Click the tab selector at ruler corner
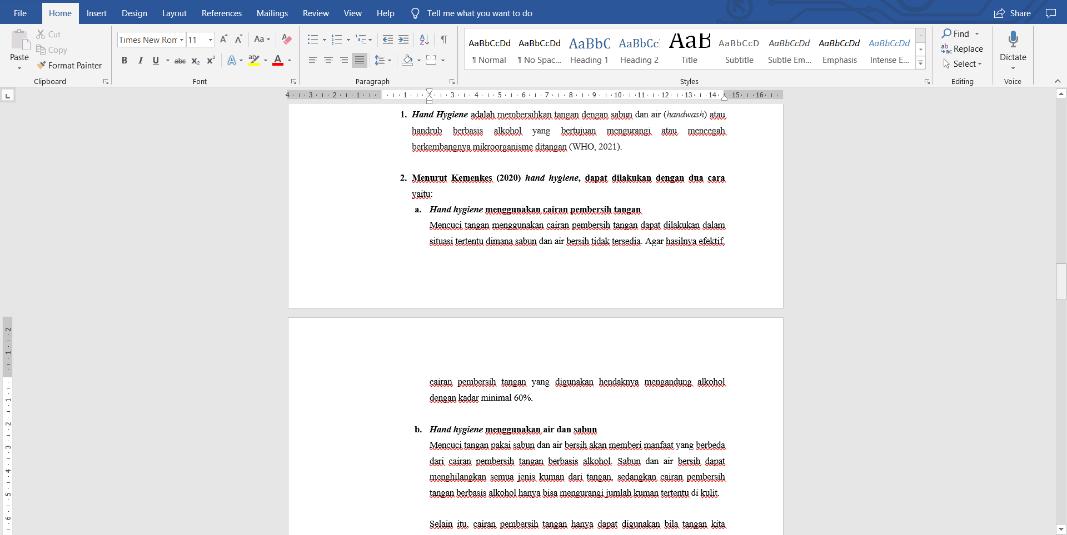 (x=7, y=96)
